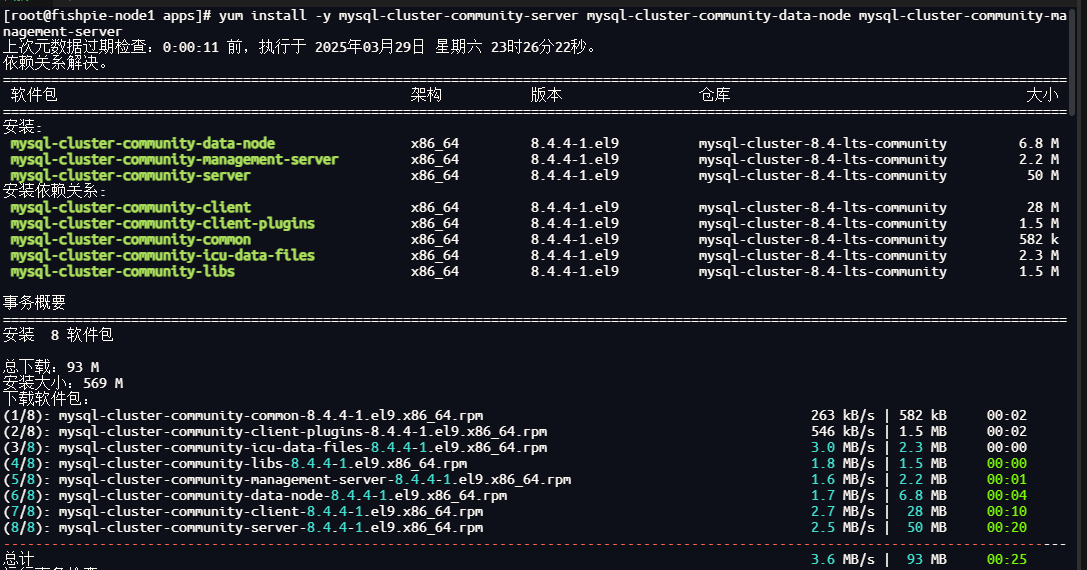Click the '安装:' section label
1087x570 pixels.
coord(23,127)
